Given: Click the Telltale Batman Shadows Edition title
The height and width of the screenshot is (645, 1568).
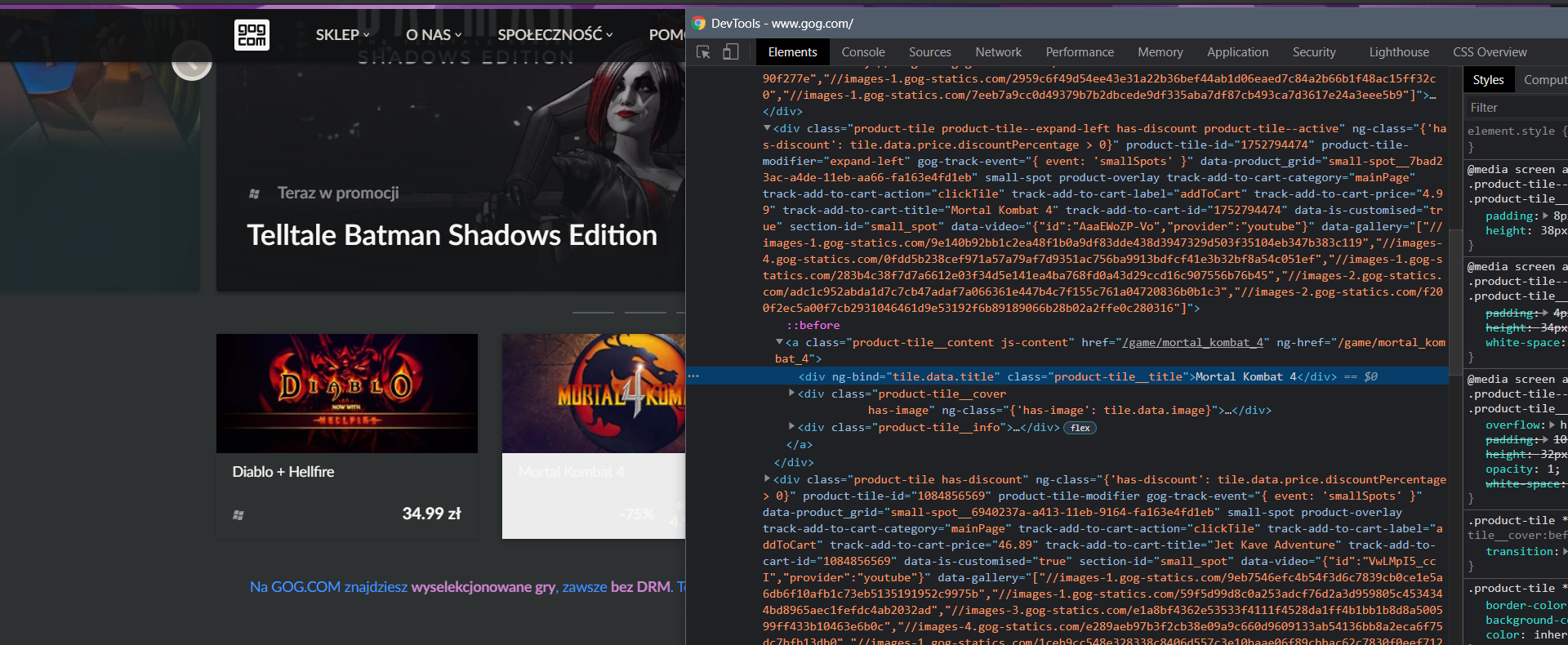Looking at the screenshot, I should [452, 235].
